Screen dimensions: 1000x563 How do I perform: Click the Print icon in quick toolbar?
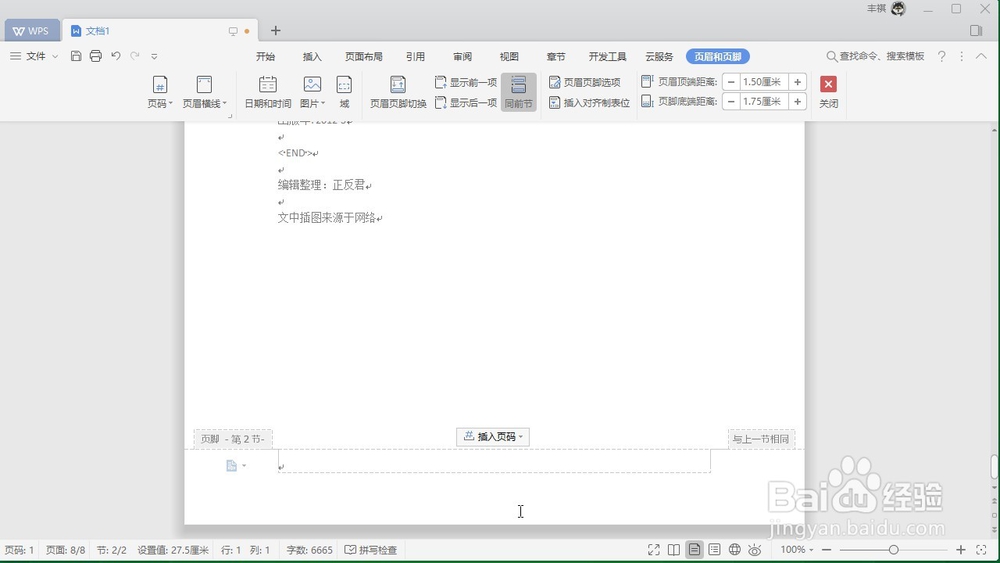click(96, 56)
